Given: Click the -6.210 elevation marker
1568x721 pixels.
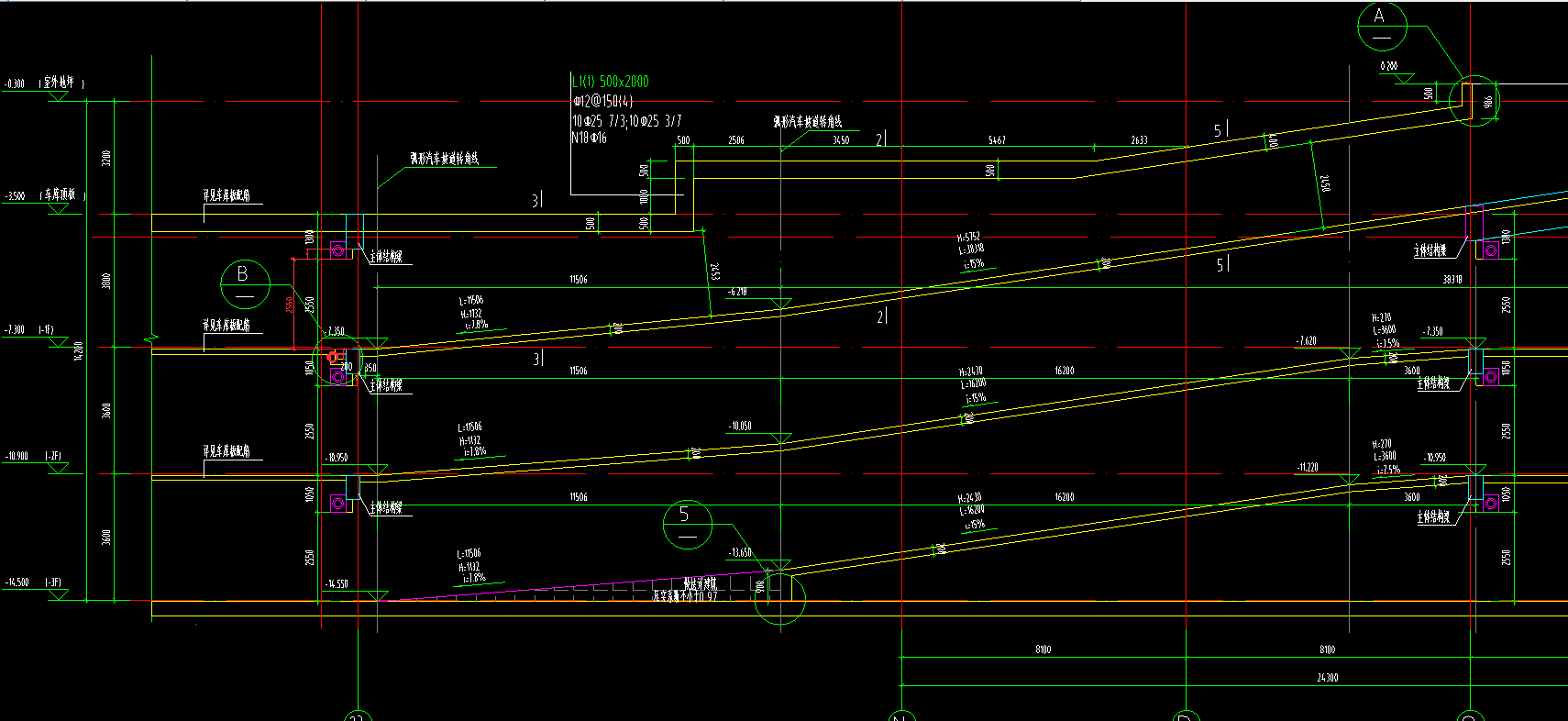Looking at the screenshot, I should [x=737, y=292].
